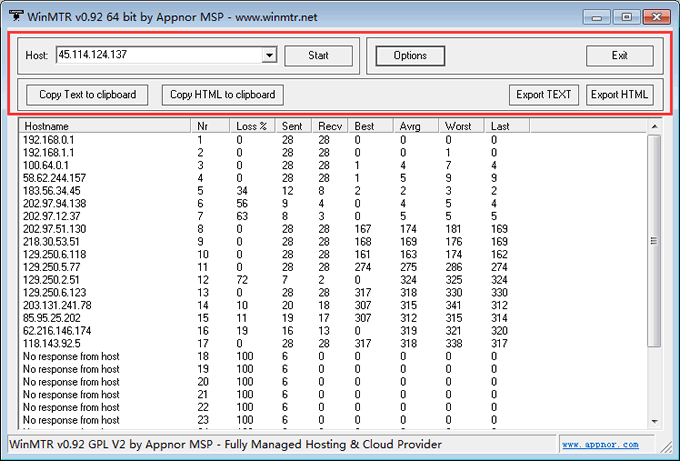Copy HTML to clipboard

pos(222,95)
